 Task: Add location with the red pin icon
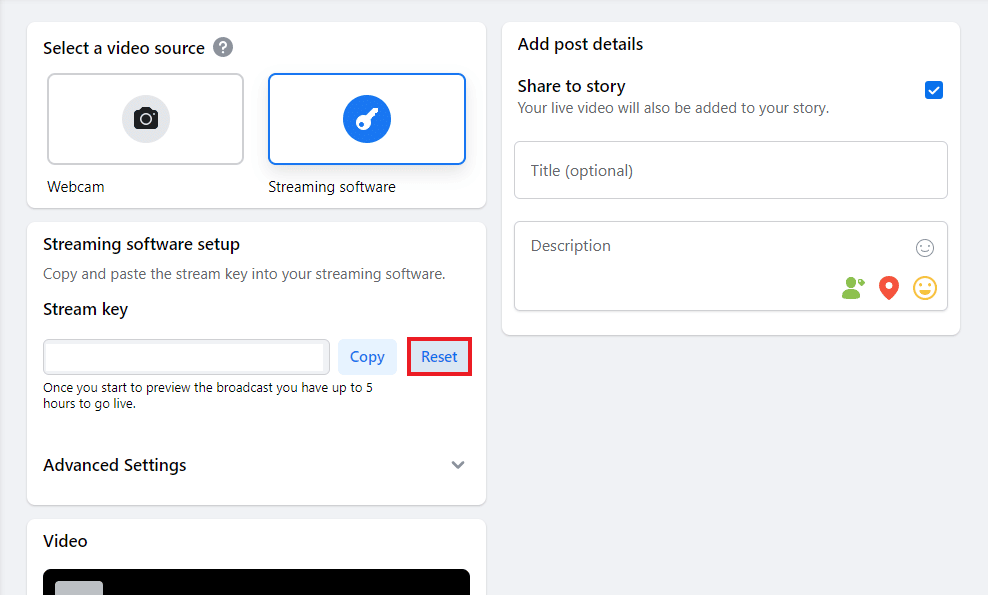pos(889,288)
